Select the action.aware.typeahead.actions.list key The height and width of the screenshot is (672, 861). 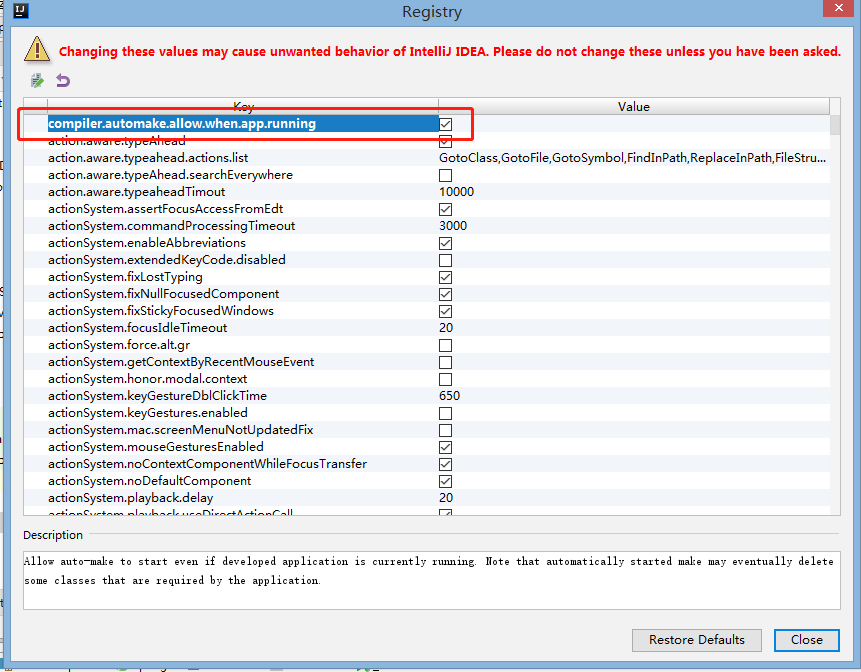pyautogui.click(x=148, y=158)
